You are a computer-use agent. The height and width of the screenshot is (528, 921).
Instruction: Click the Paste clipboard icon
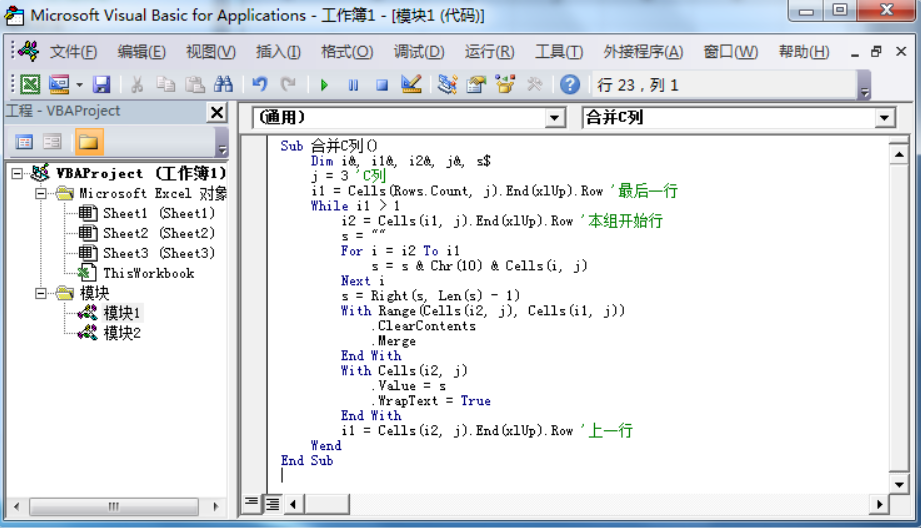(194, 85)
